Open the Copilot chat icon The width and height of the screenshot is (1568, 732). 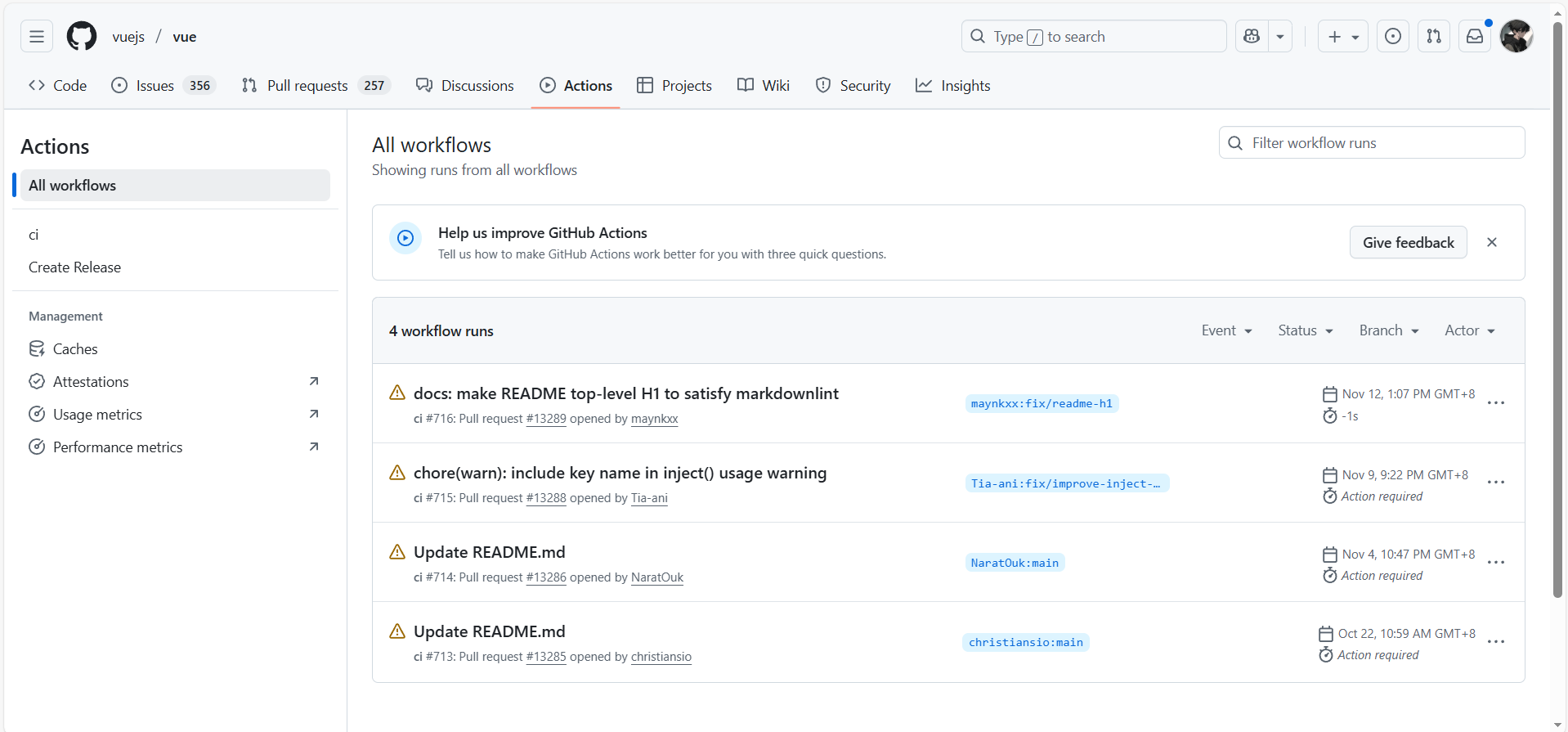pyautogui.click(x=1252, y=37)
